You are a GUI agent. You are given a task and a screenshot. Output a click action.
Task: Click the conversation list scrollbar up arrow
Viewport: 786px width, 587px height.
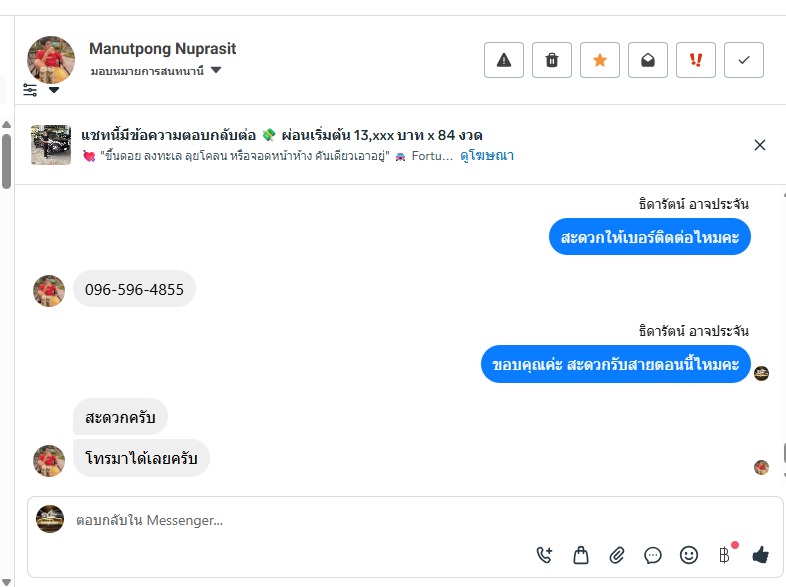click(x=6, y=123)
